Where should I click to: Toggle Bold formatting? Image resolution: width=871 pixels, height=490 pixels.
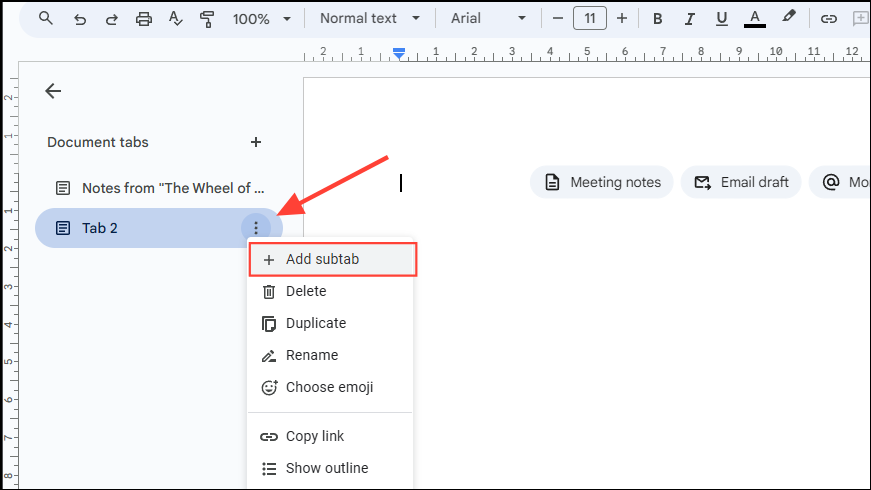click(x=657, y=18)
